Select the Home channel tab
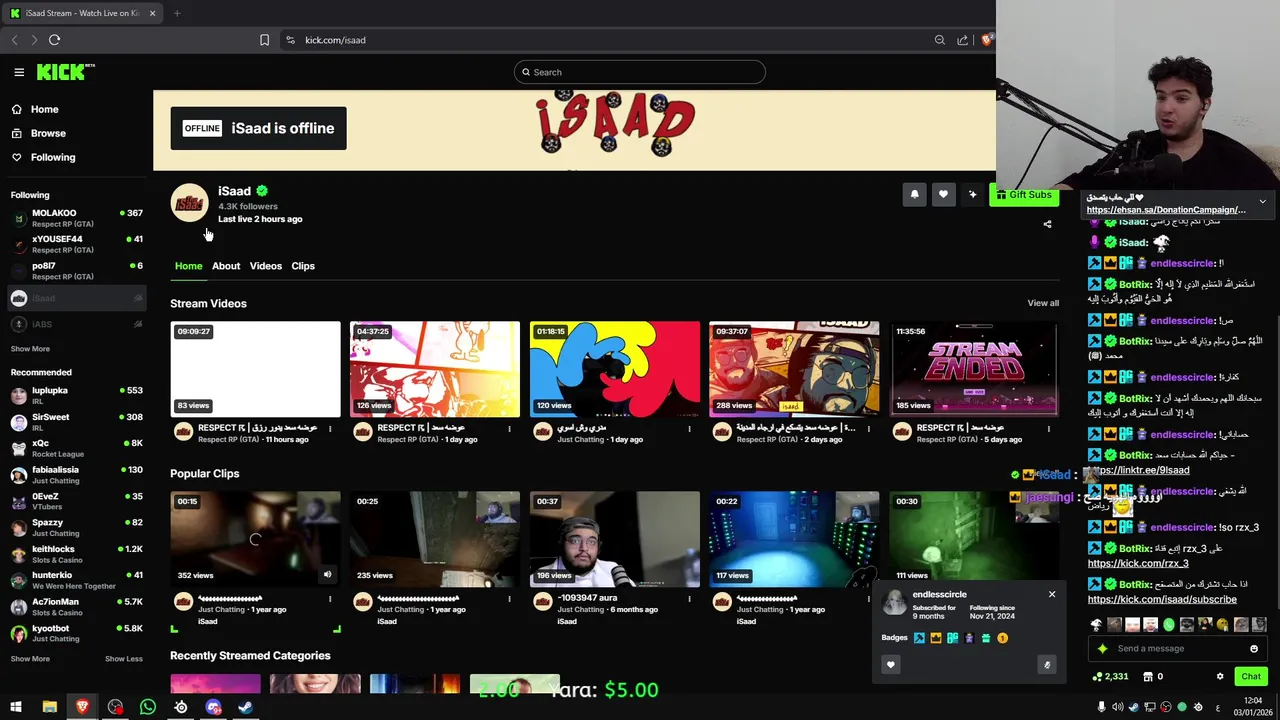The width and height of the screenshot is (1280, 720). (x=188, y=266)
